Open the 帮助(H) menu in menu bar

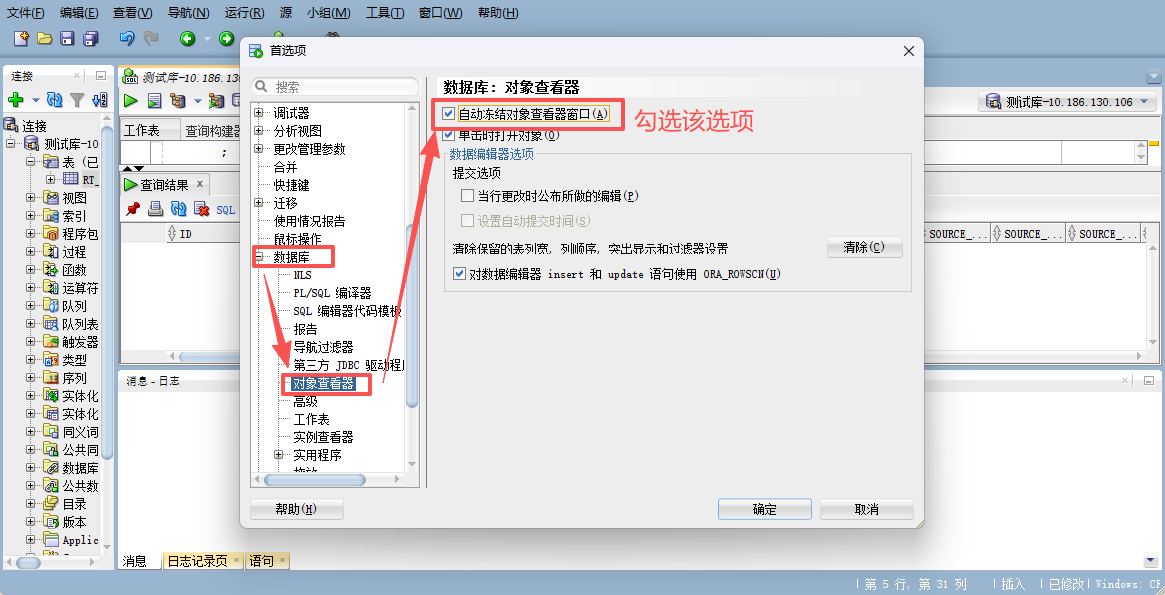[498, 13]
